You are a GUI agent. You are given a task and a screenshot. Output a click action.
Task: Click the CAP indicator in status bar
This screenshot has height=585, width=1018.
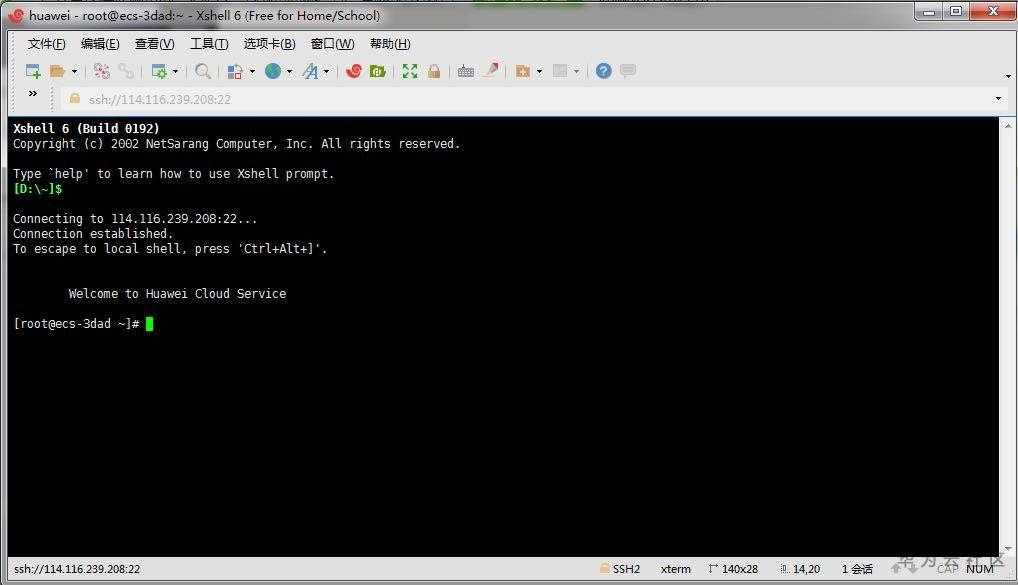947,569
